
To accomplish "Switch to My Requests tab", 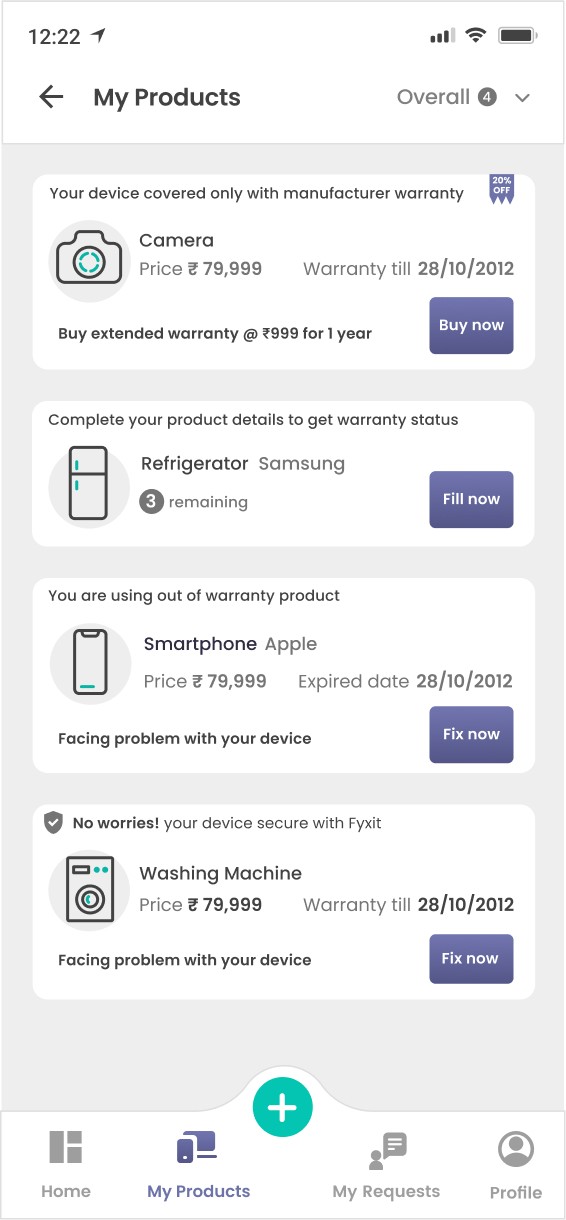I will (386, 1165).
